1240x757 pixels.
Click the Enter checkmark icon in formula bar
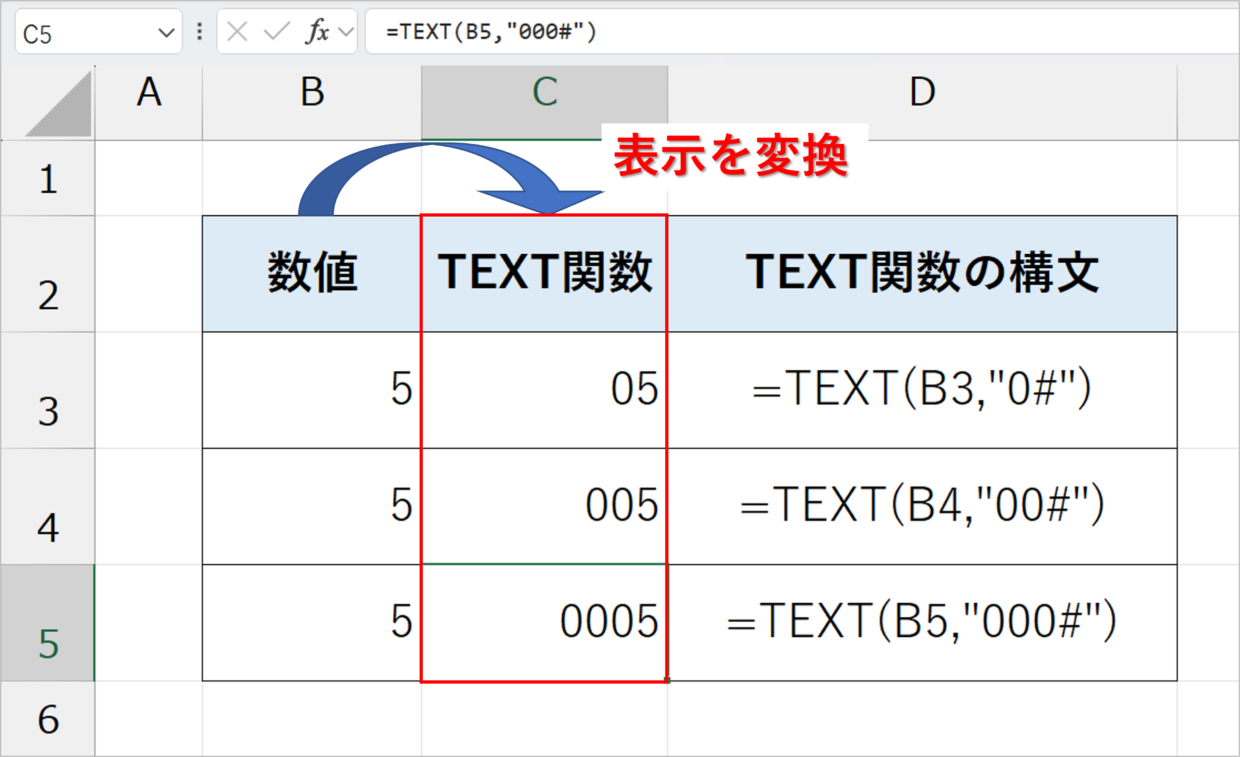[x=276, y=32]
